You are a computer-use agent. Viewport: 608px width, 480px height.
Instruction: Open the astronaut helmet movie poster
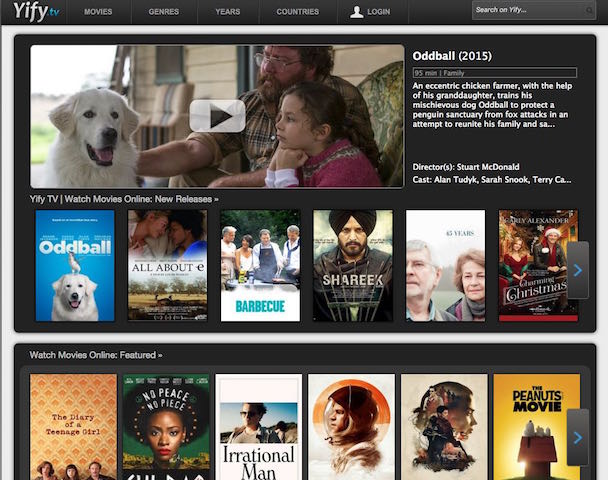351,427
